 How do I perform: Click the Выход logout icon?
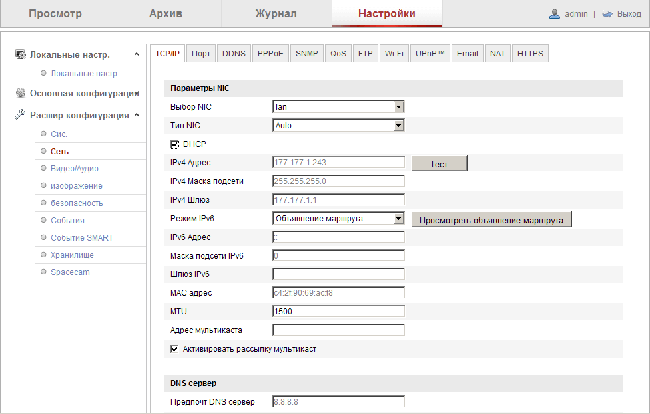point(607,14)
